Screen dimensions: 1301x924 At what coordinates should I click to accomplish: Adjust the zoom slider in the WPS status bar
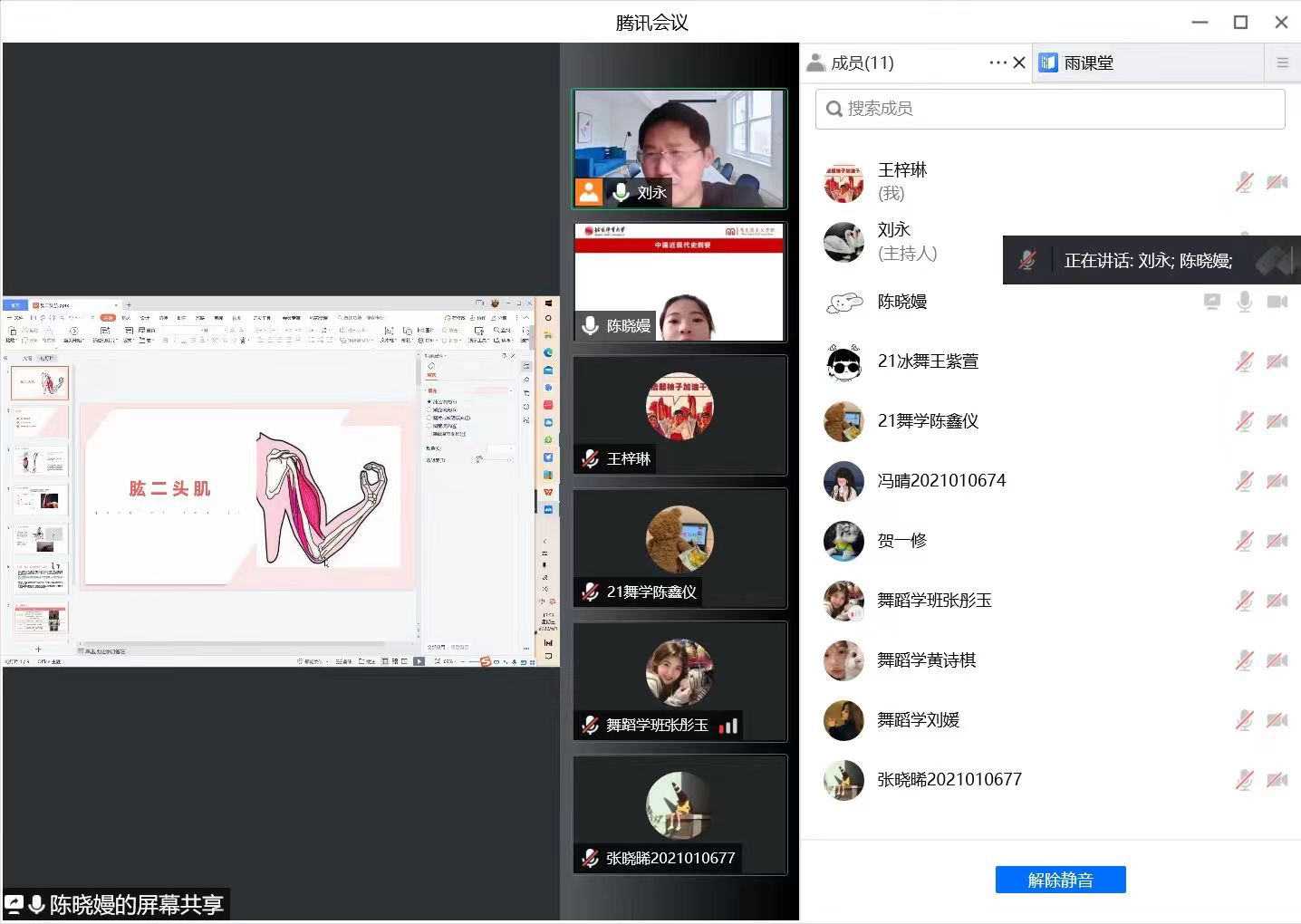click(x=477, y=662)
